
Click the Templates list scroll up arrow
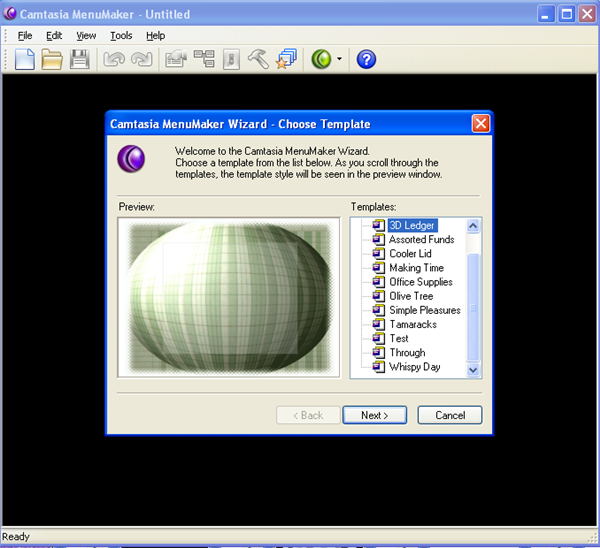[x=473, y=226]
